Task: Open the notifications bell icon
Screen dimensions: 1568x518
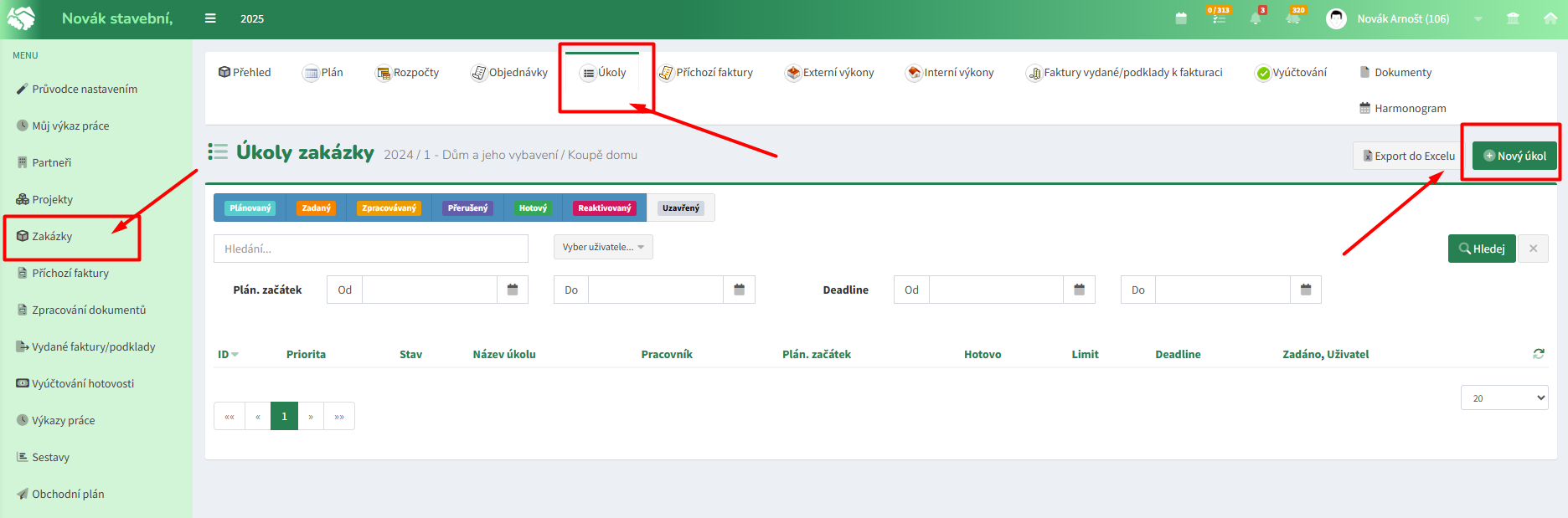Action: click(x=1256, y=18)
